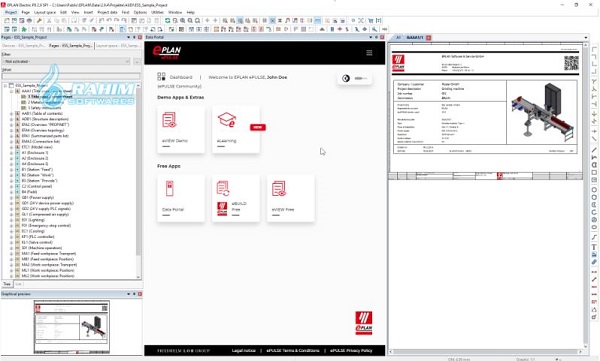
Task: Open the Utilities menu
Action: pyautogui.click(x=157, y=12)
